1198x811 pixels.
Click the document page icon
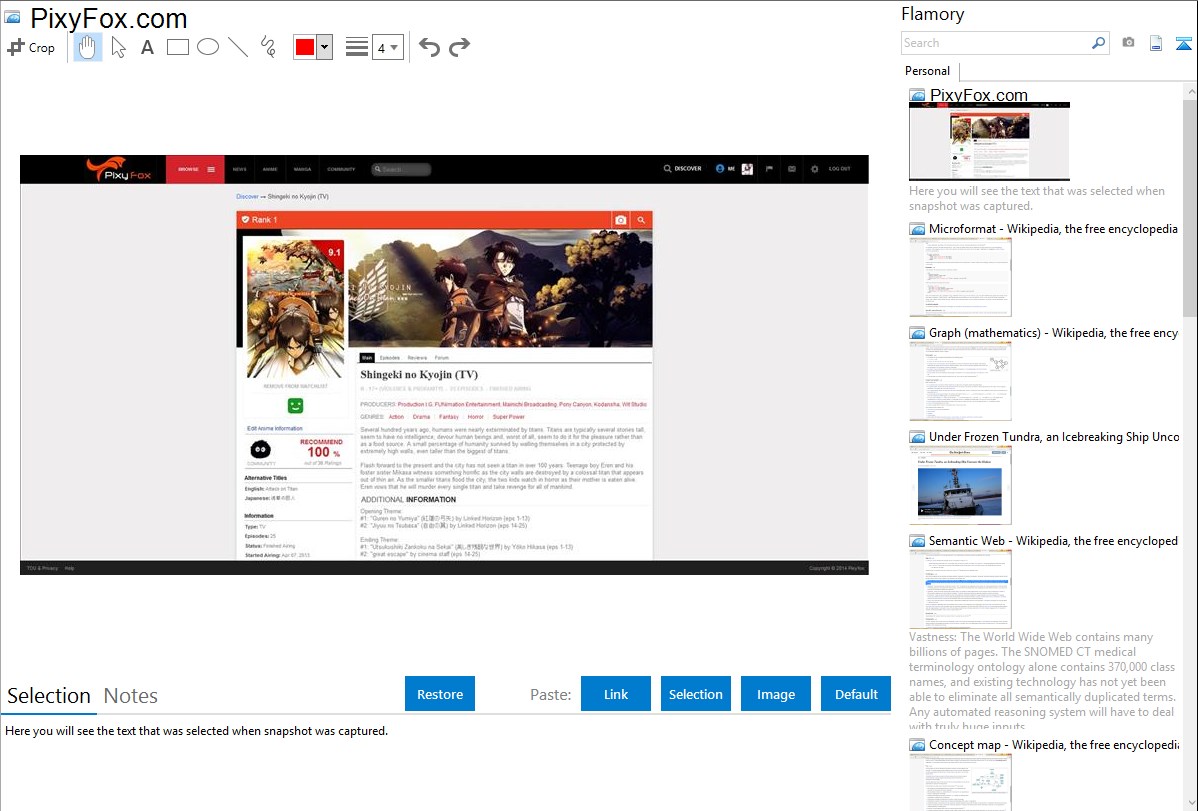tap(1156, 43)
